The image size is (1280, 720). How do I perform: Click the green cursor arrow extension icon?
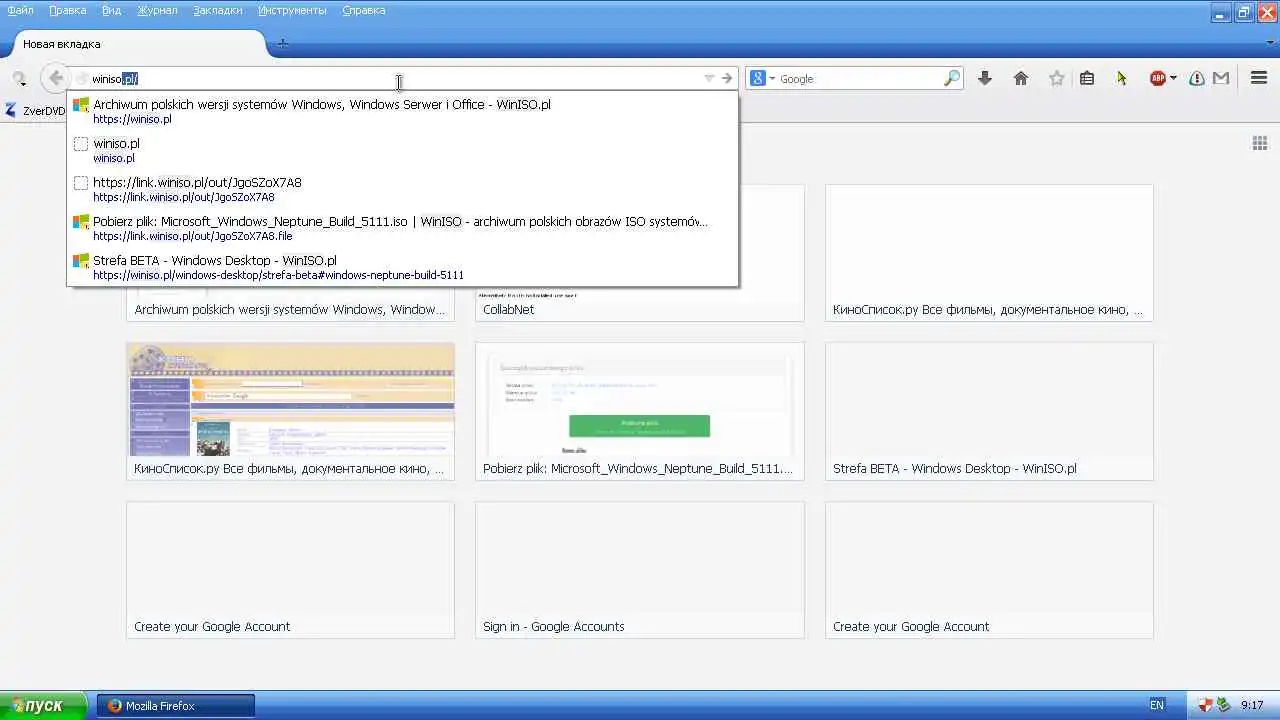[x=1122, y=78]
